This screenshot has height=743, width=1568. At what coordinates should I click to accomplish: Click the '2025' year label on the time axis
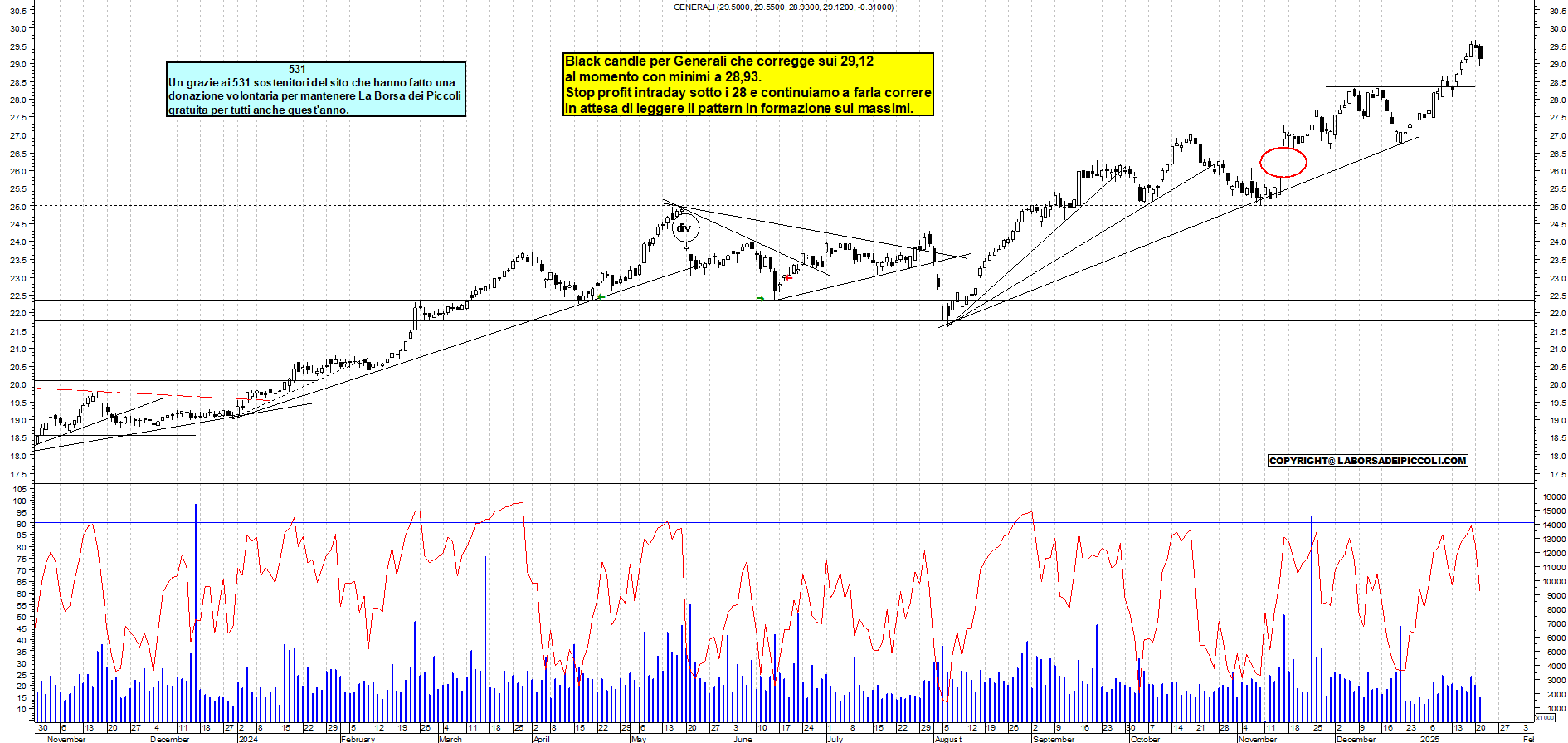click(x=1429, y=739)
